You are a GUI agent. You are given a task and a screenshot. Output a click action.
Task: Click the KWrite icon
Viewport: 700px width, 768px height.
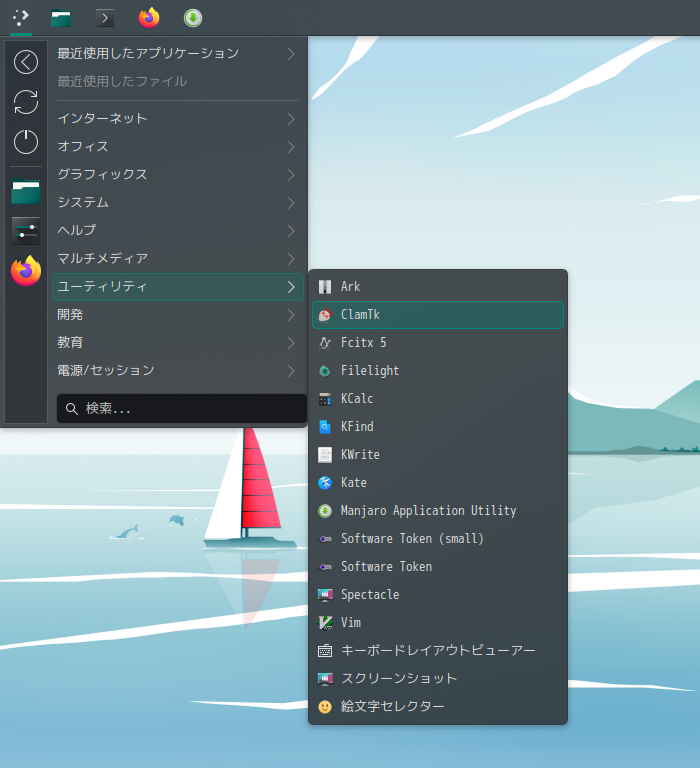pyautogui.click(x=325, y=455)
